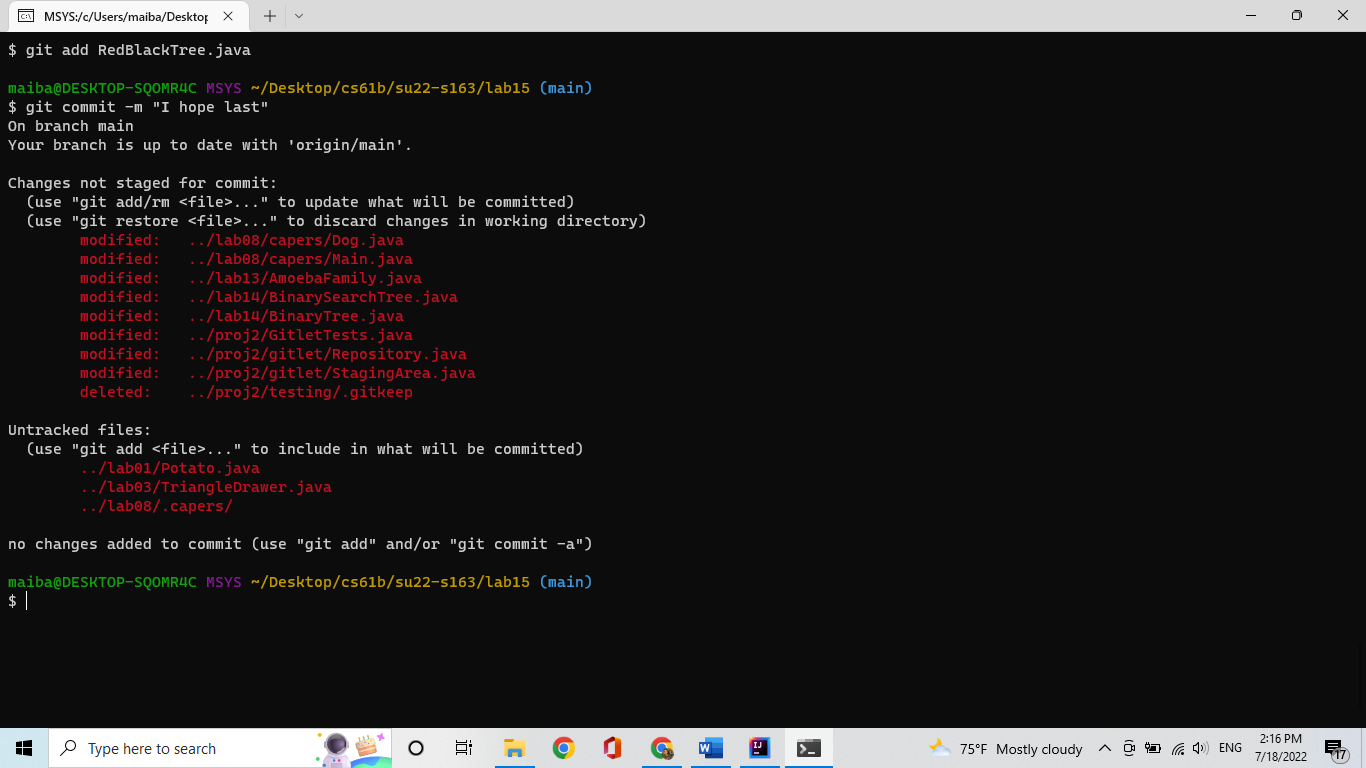Open a new terminal tab with plus button
The height and width of the screenshot is (768, 1366).
point(270,16)
